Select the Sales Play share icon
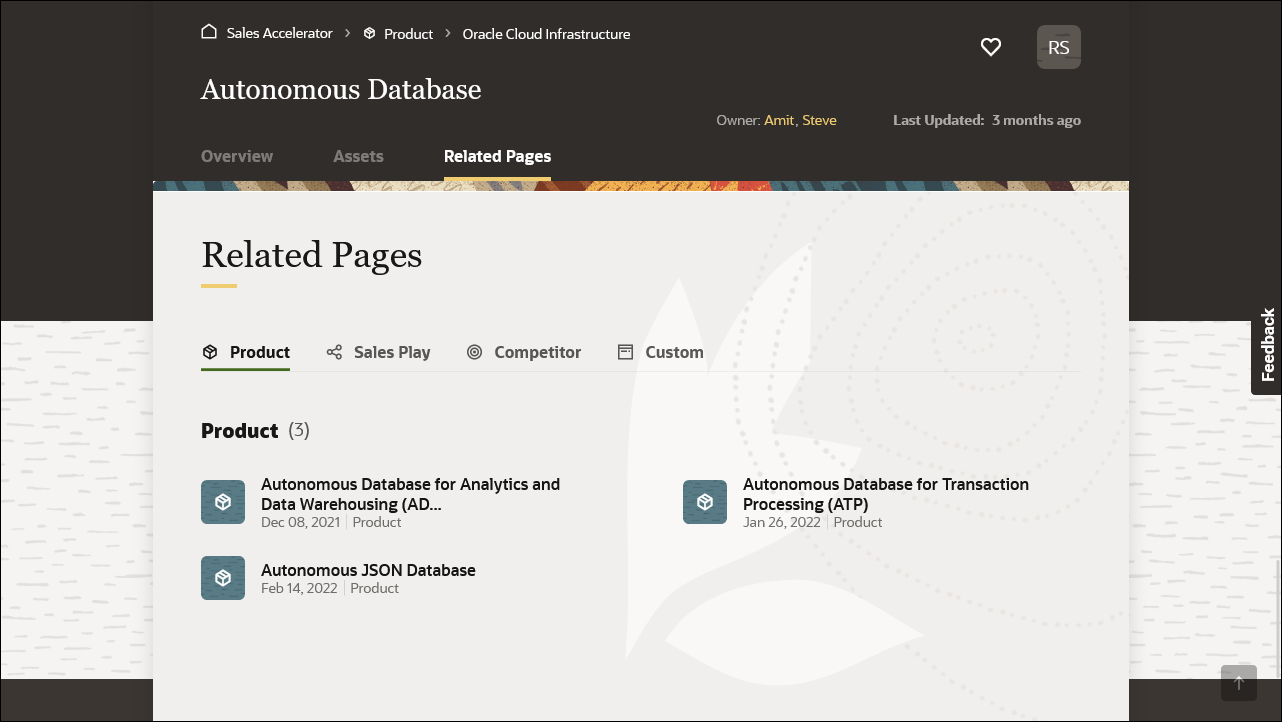Viewport: 1282px width, 722px height. pos(334,352)
